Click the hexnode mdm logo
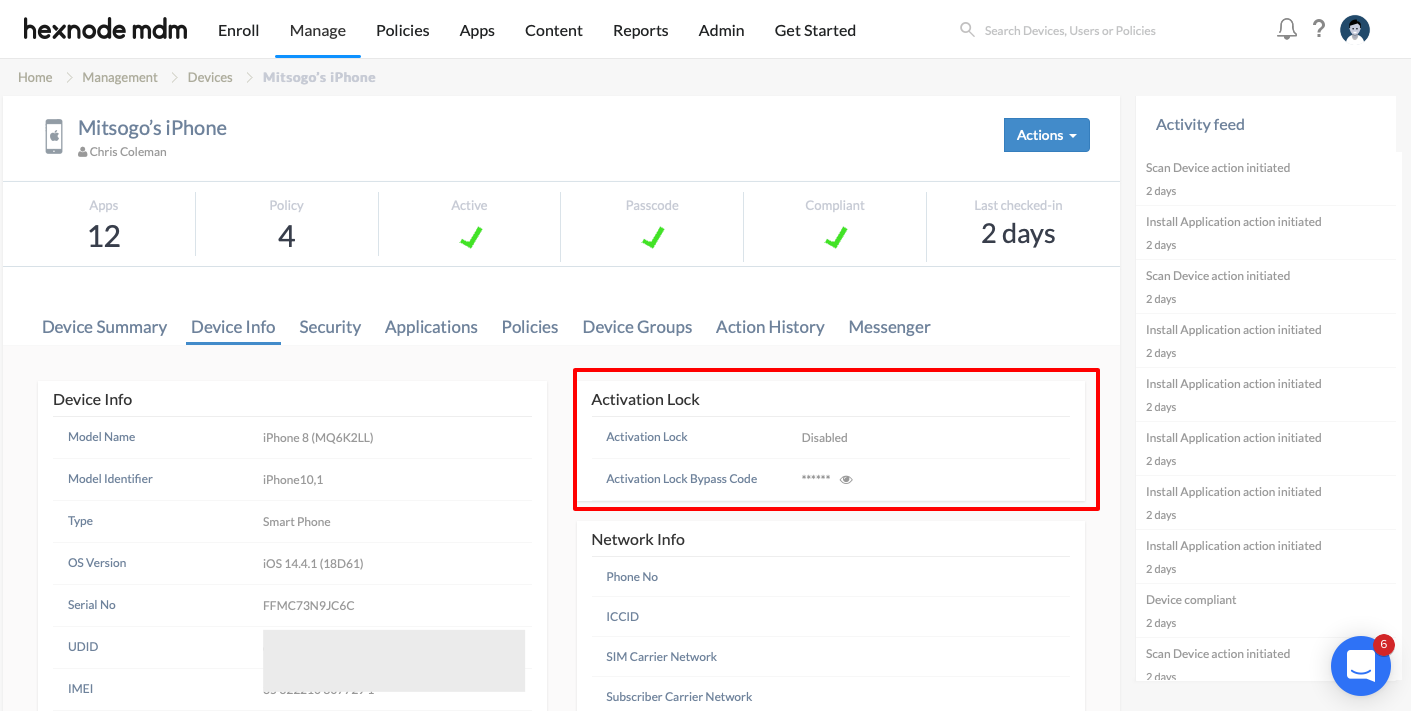 [x=105, y=30]
